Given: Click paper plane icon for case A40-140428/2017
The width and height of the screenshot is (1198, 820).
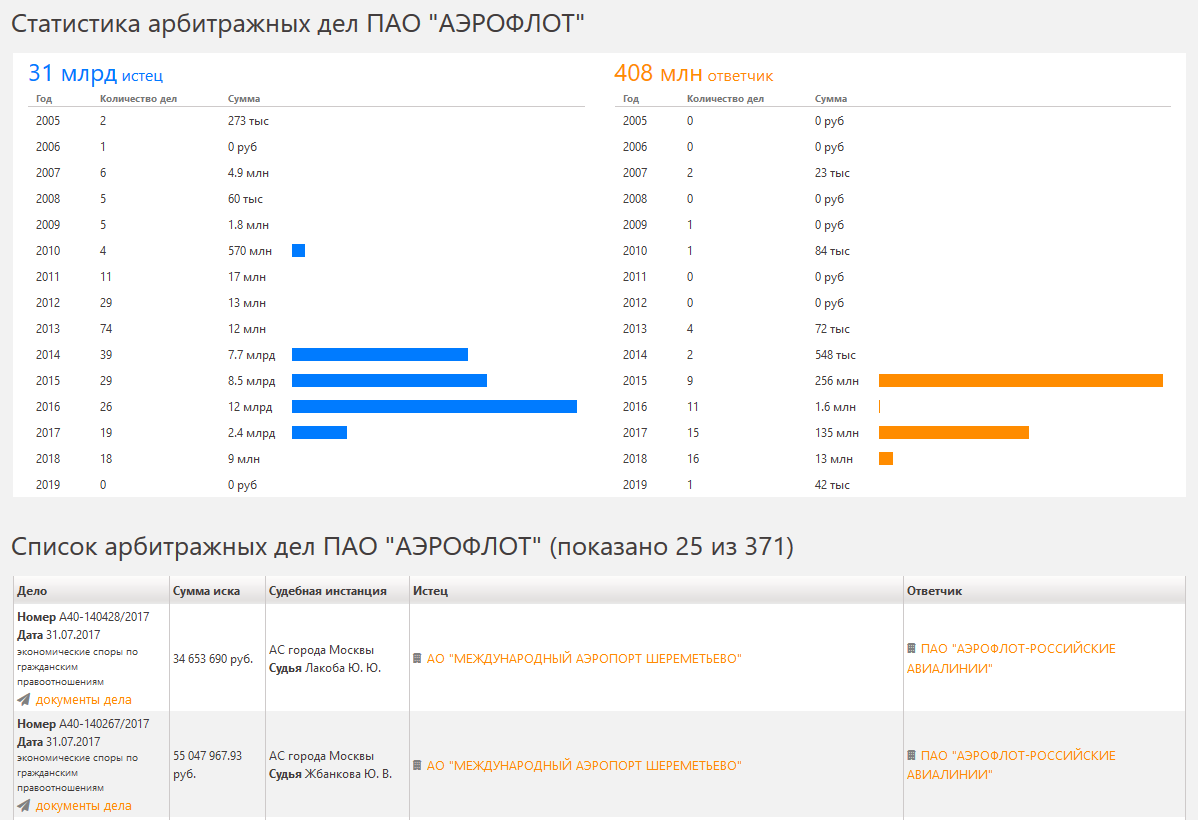Looking at the screenshot, I should 24,699.
